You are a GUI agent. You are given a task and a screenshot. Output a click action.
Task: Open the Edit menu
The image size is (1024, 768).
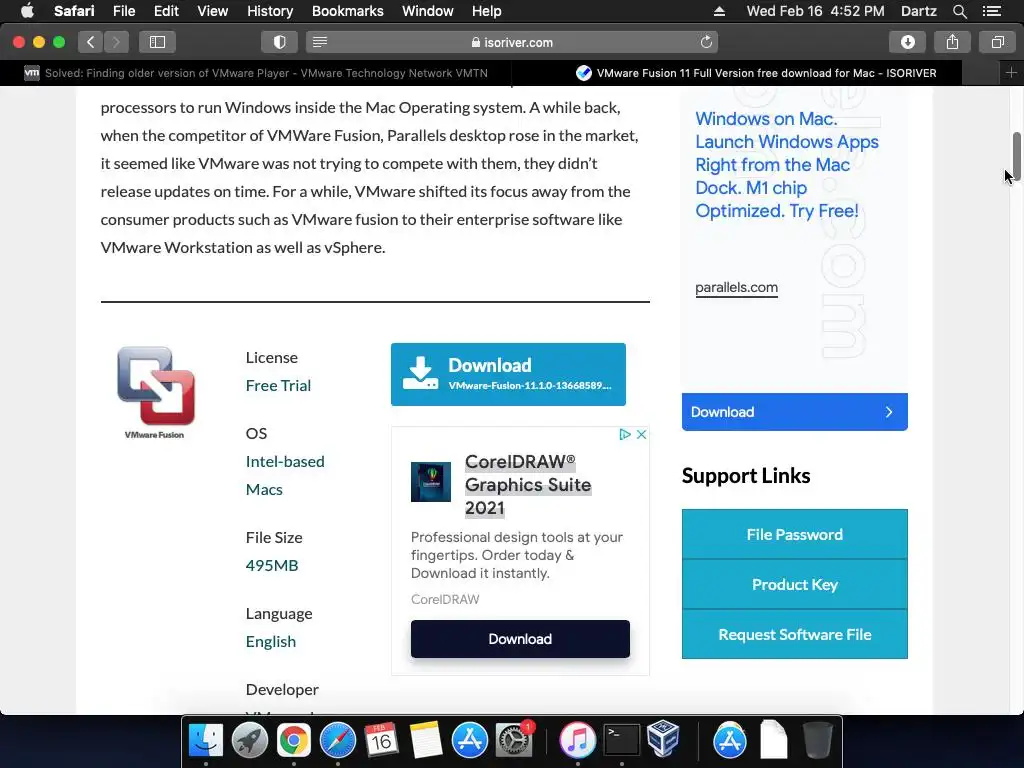(x=166, y=11)
